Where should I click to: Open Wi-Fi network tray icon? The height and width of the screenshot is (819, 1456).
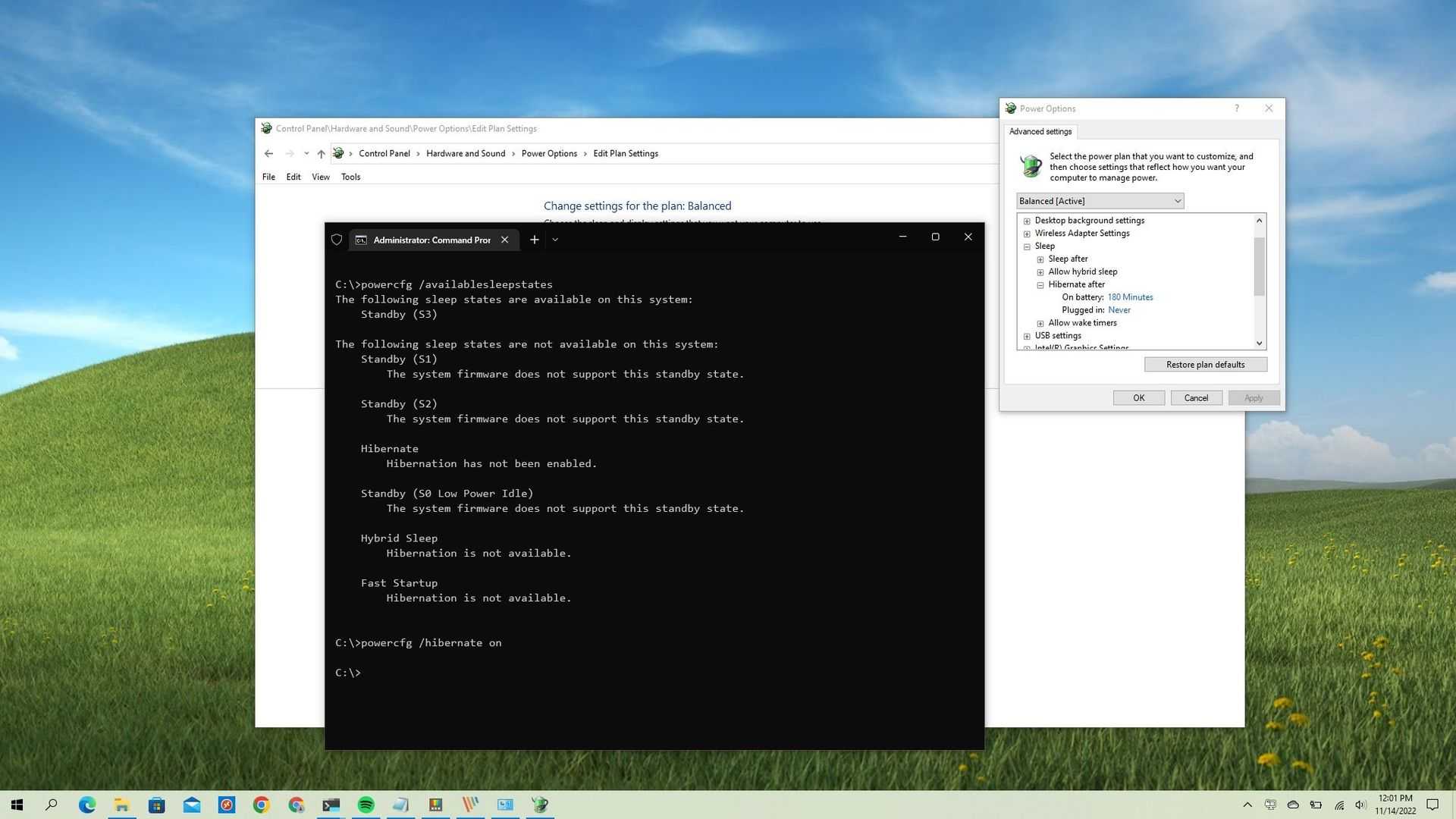[x=1339, y=805]
